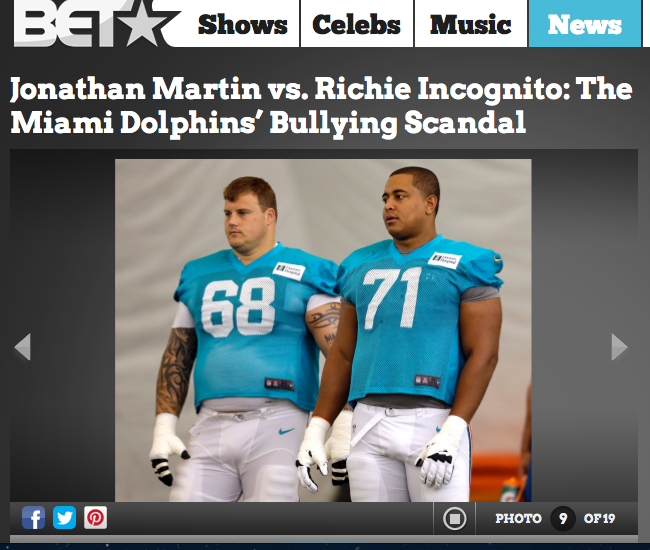
Task: Share photo on Twitter
Action: coord(64,518)
